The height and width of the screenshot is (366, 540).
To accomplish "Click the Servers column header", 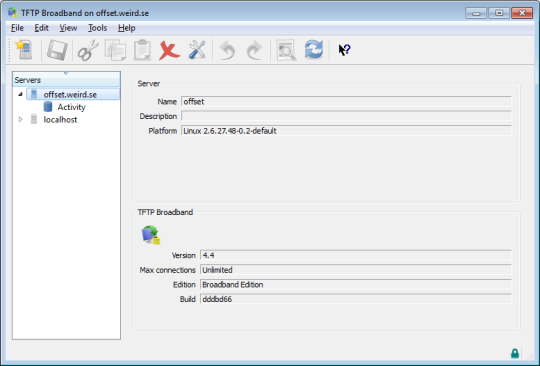I will pos(66,80).
